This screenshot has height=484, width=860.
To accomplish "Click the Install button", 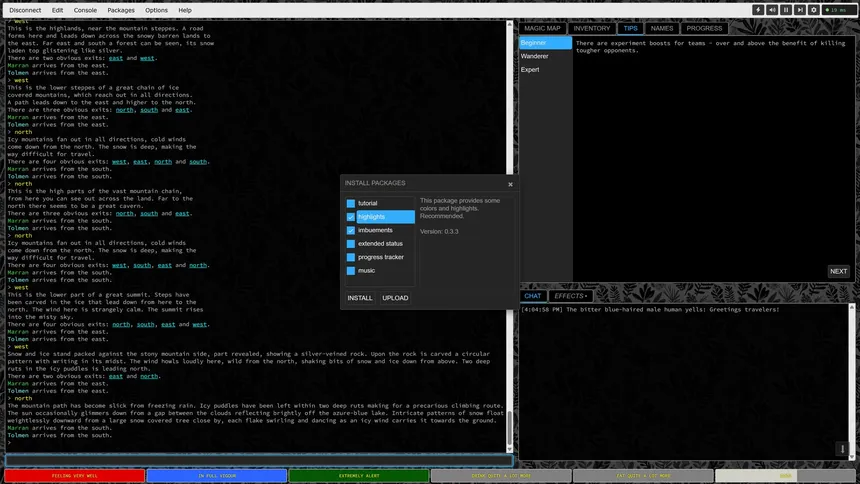I will coord(360,298).
